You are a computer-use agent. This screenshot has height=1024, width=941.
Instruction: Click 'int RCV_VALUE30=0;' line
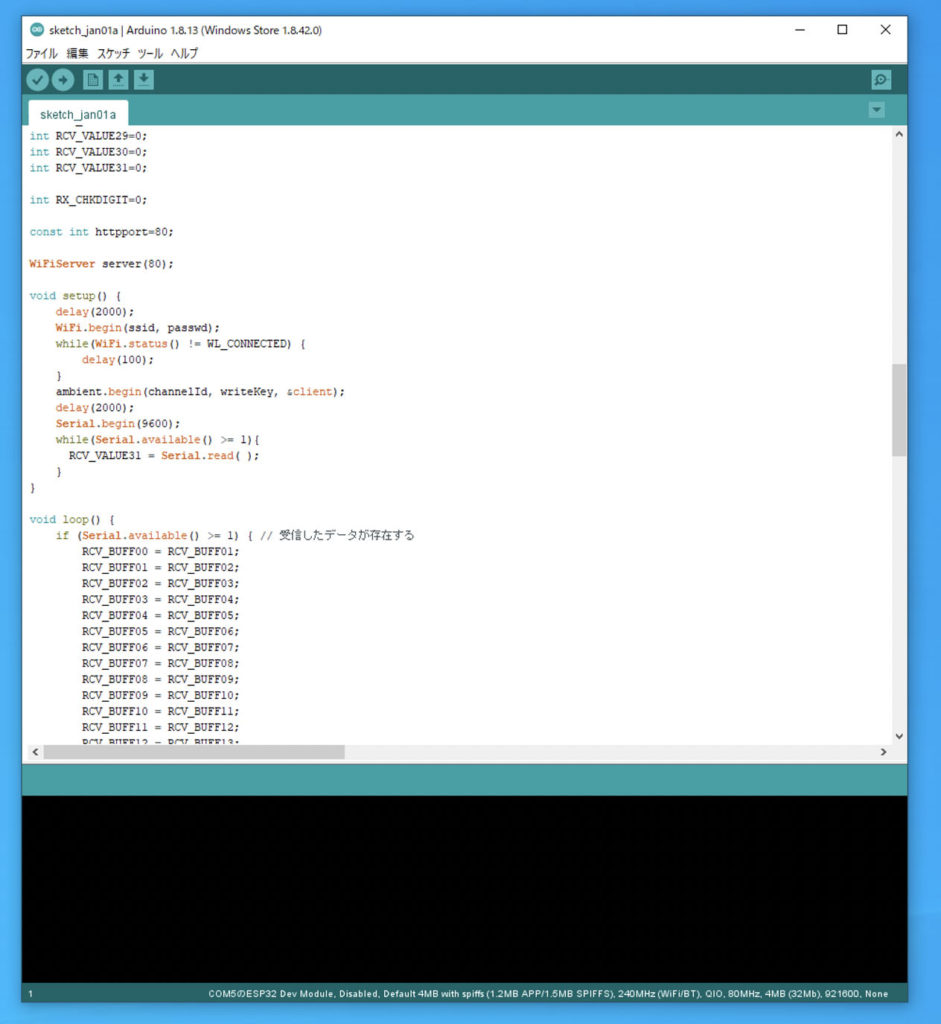88,152
